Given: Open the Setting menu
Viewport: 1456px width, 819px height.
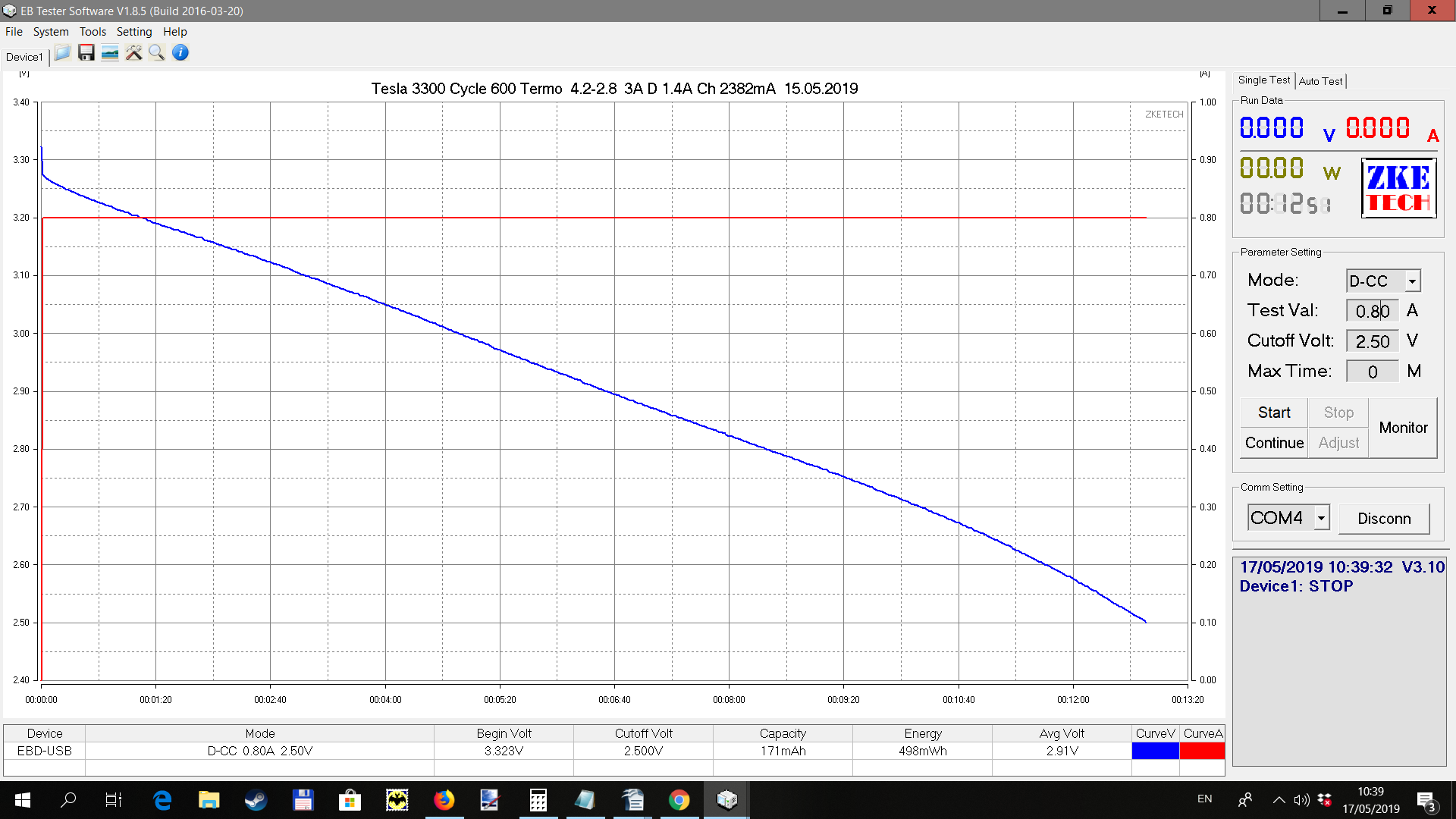Looking at the screenshot, I should point(134,32).
